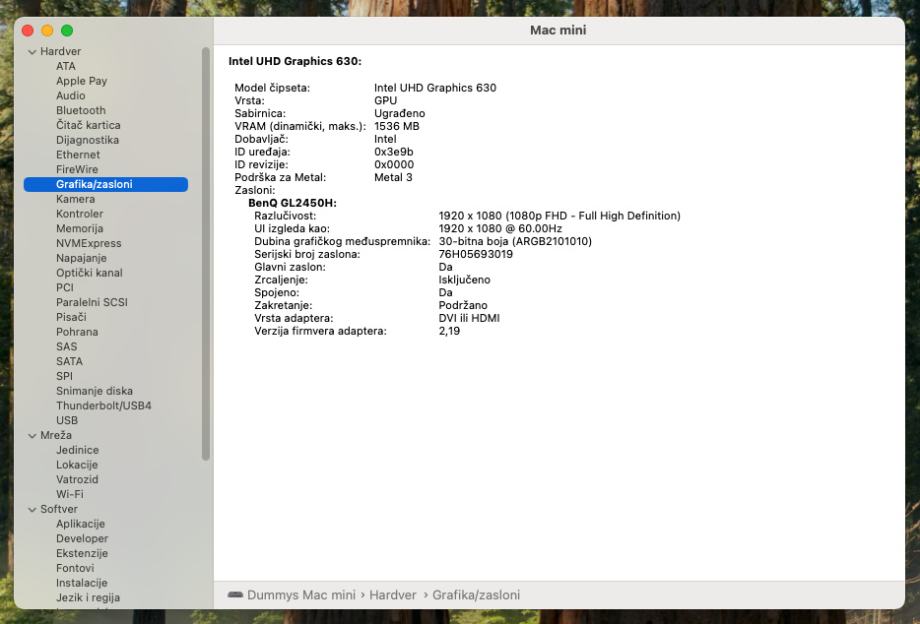Click Hardver in the bottom path bar

click(x=393, y=595)
